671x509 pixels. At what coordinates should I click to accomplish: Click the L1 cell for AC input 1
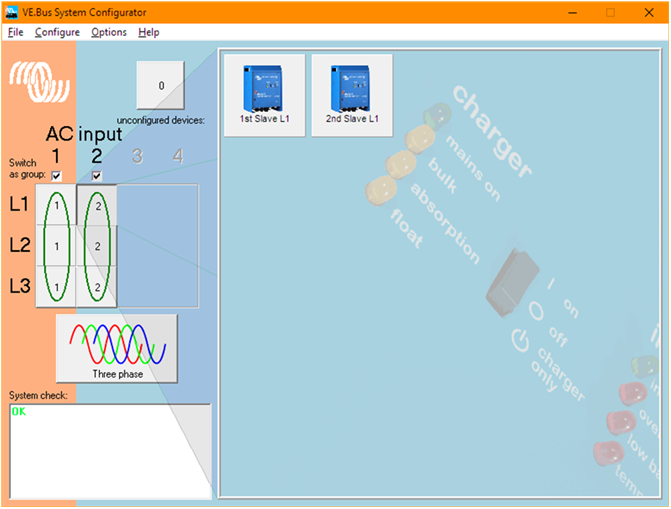[x=56, y=205]
